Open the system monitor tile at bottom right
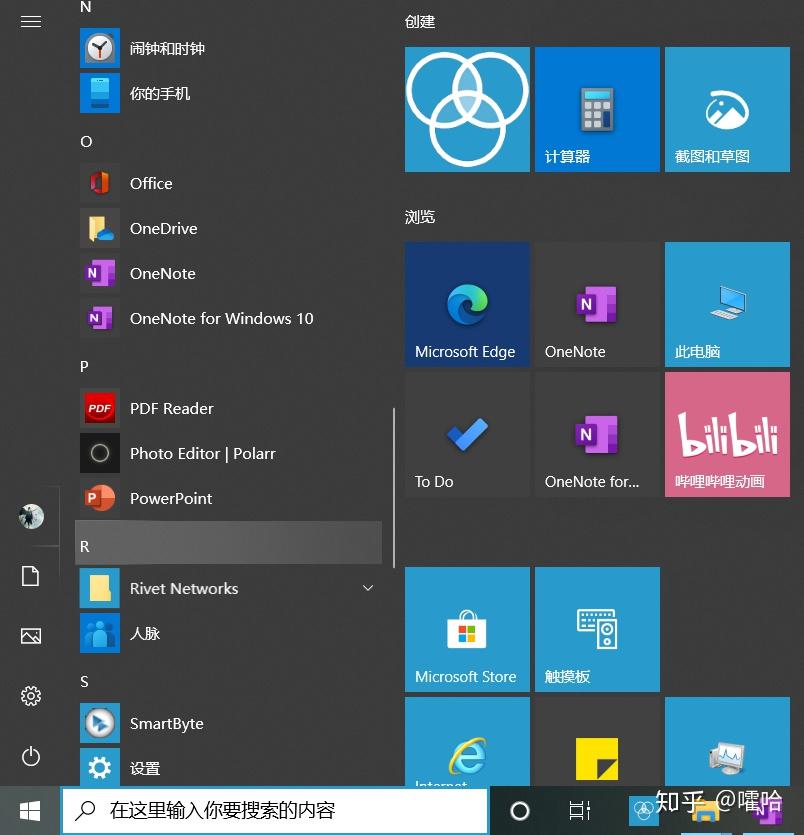This screenshot has height=835, width=804. coord(727,741)
